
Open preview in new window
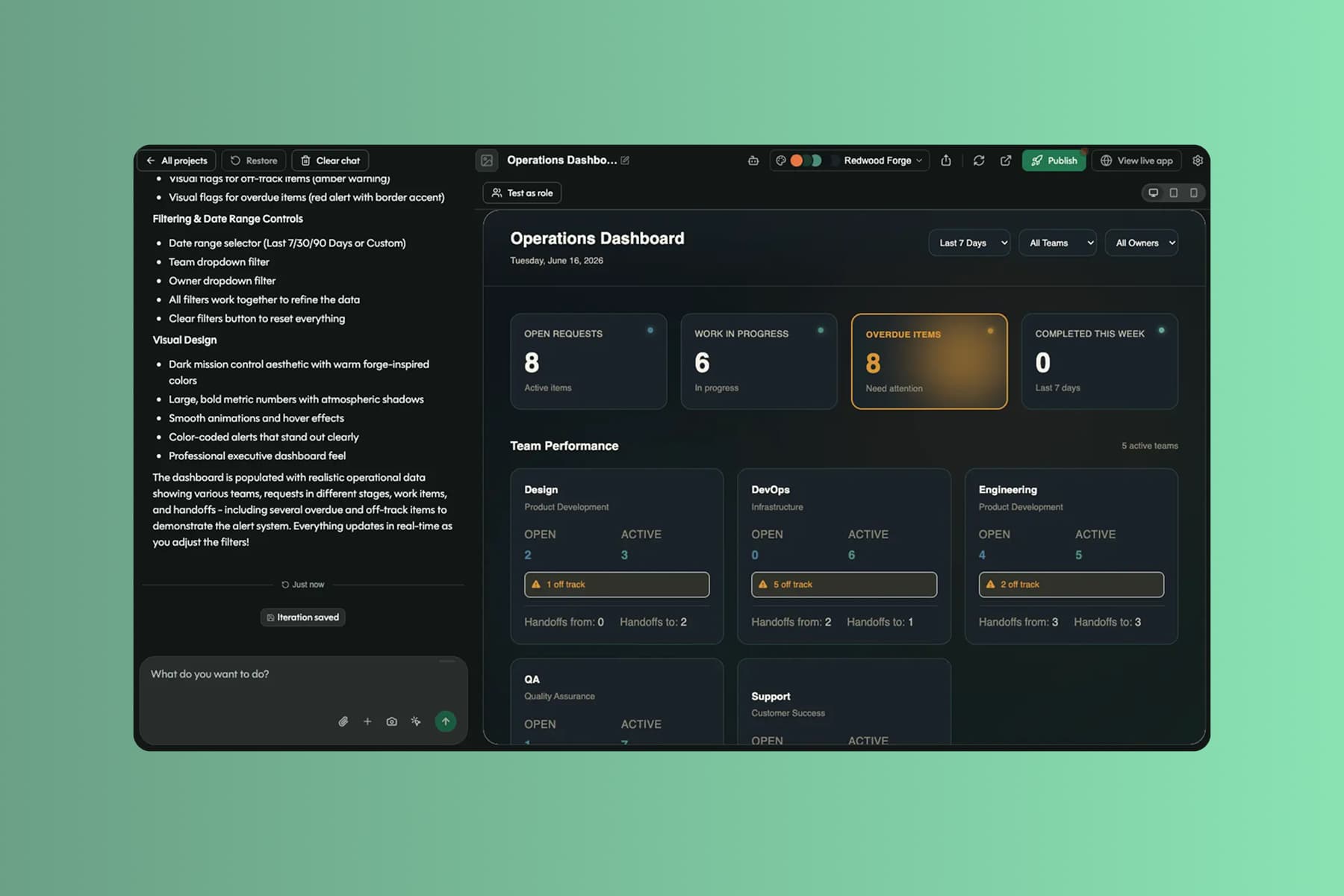(x=1006, y=161)
